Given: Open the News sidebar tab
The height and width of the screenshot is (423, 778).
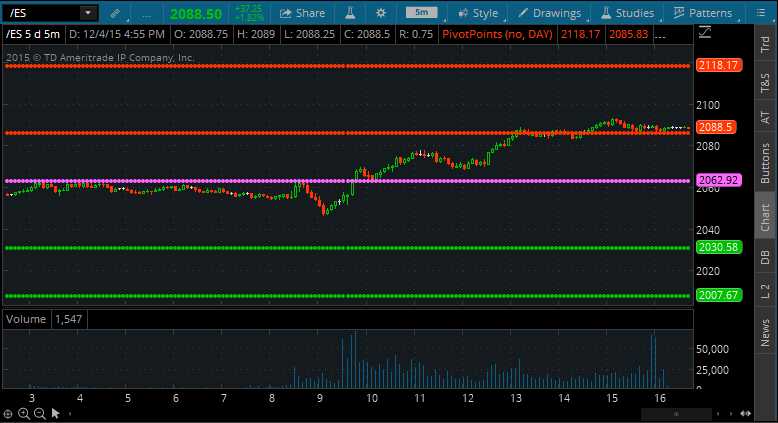Looking at the screenshot, I should point(765,331).
